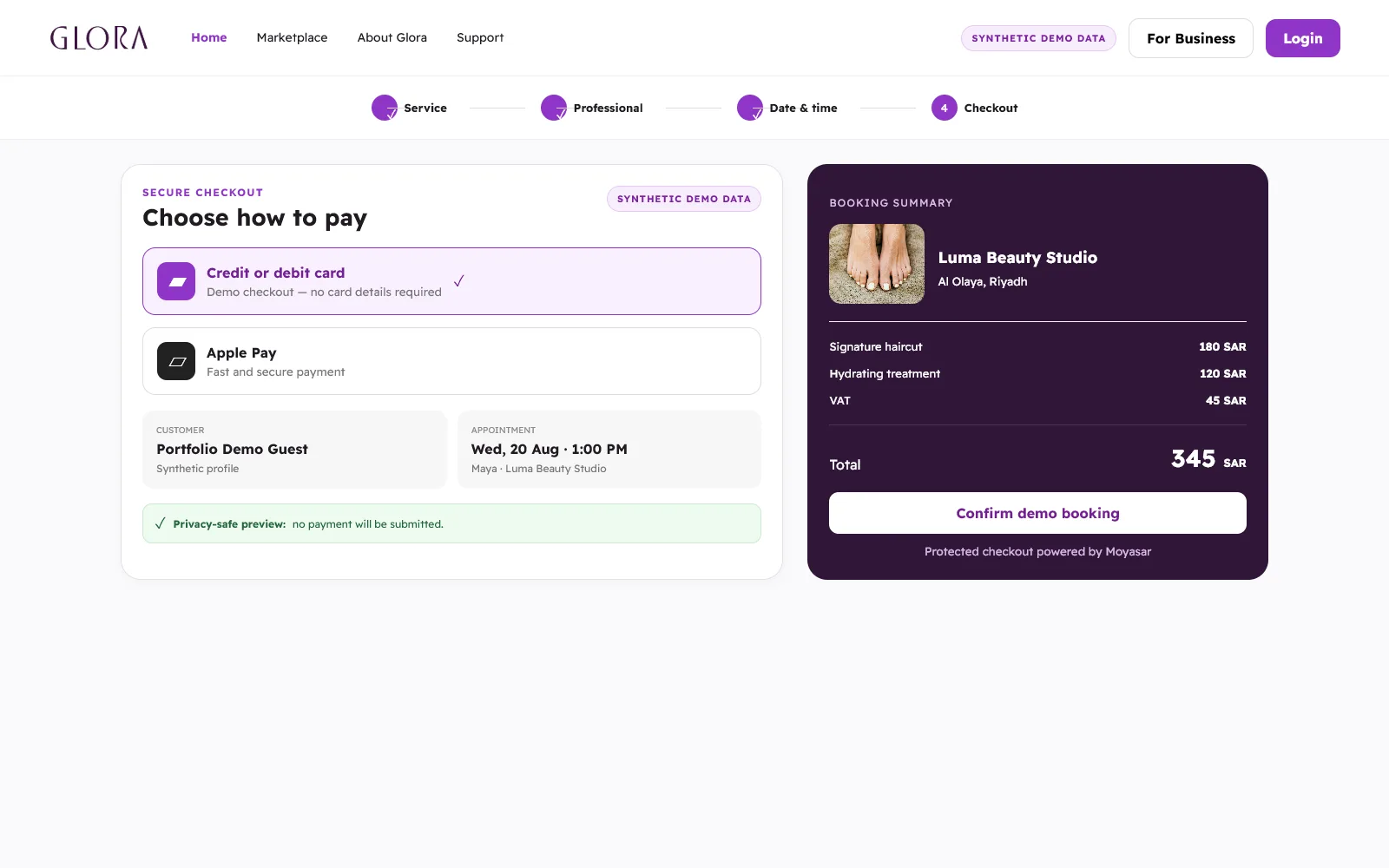
Task: Click the black Apple Pay icon
Action: pyautogui.click(x=176, y=361)
